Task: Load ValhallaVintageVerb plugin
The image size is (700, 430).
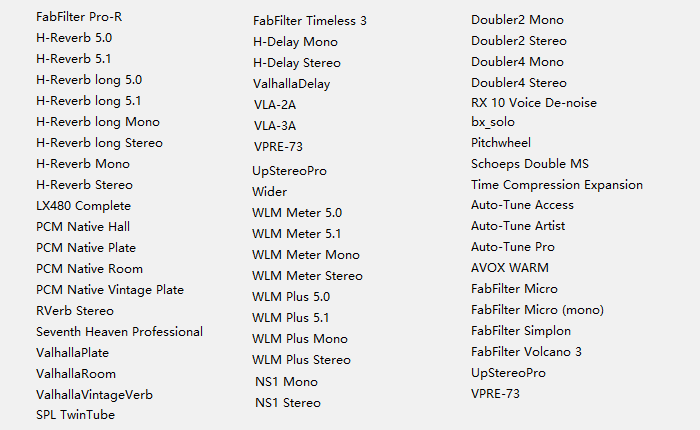Action: tap(94, 395)
